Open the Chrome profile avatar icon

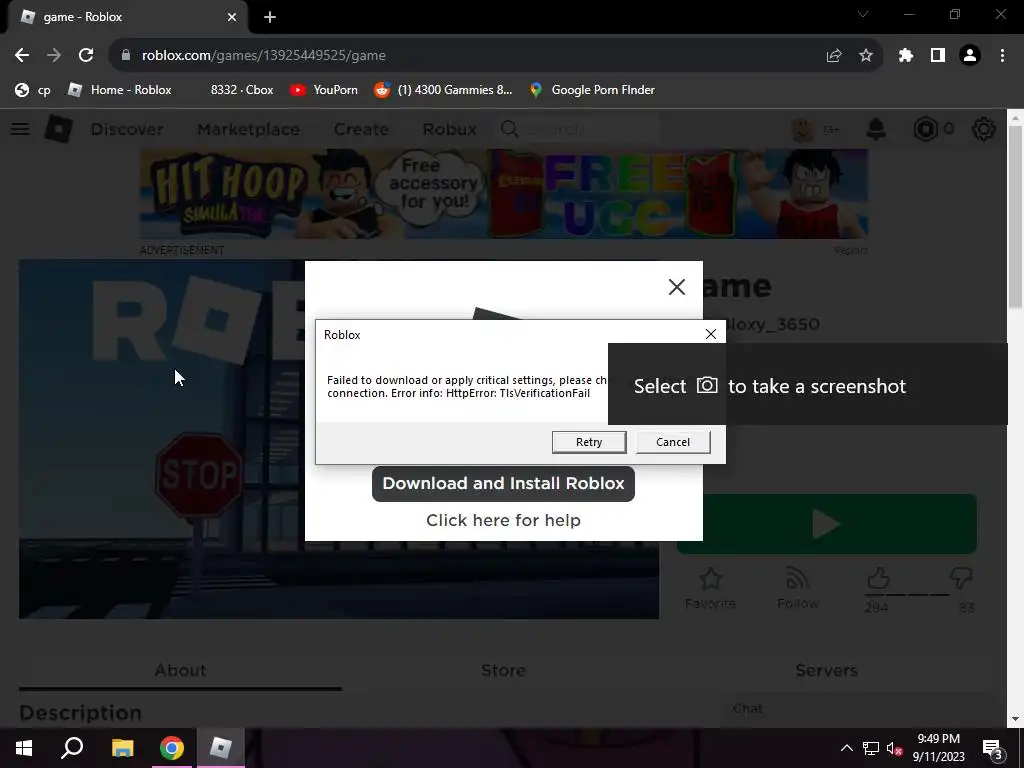[970, 56]
